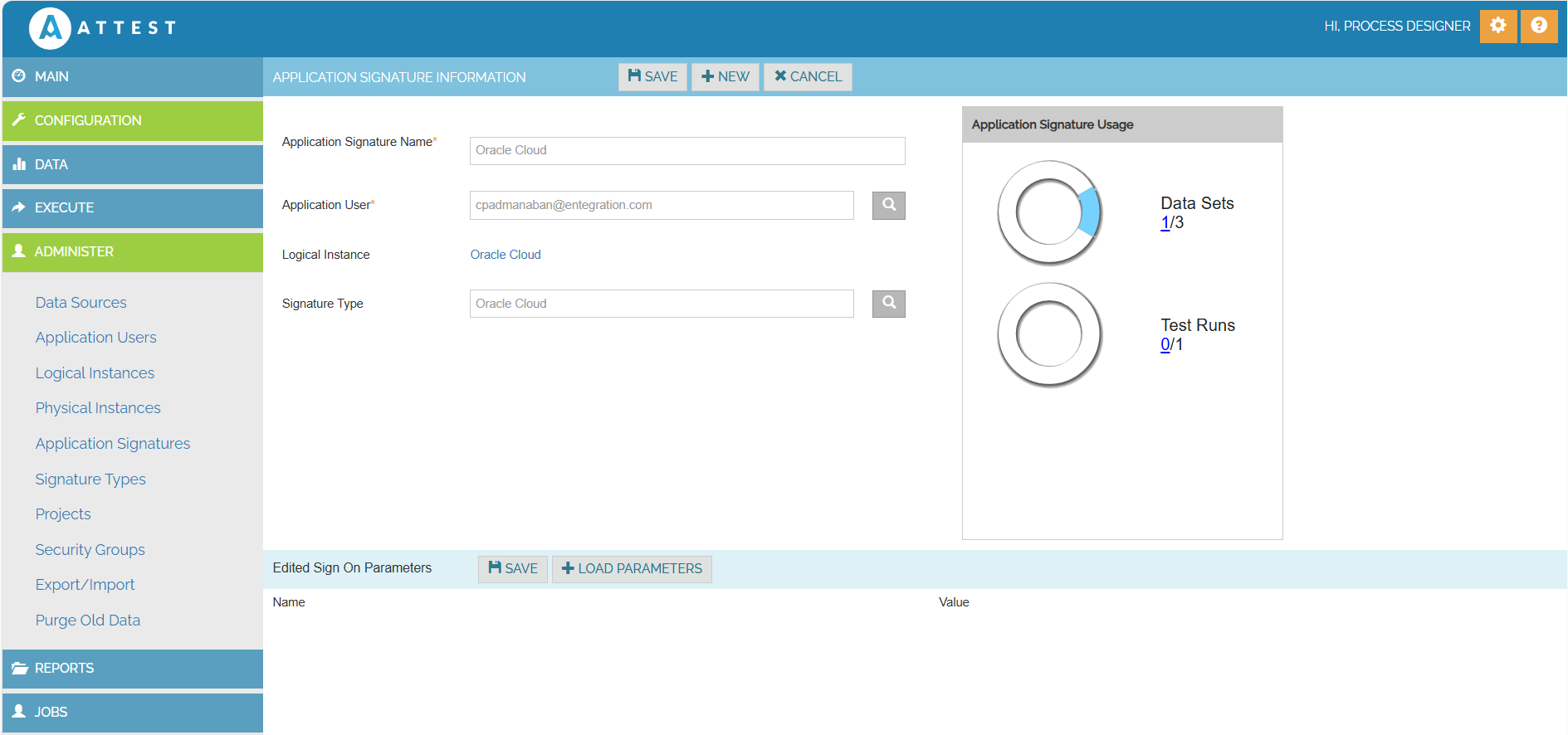Go to Logical Instances
Viewport: 1568px width, 735px height.
coord(95,373)
